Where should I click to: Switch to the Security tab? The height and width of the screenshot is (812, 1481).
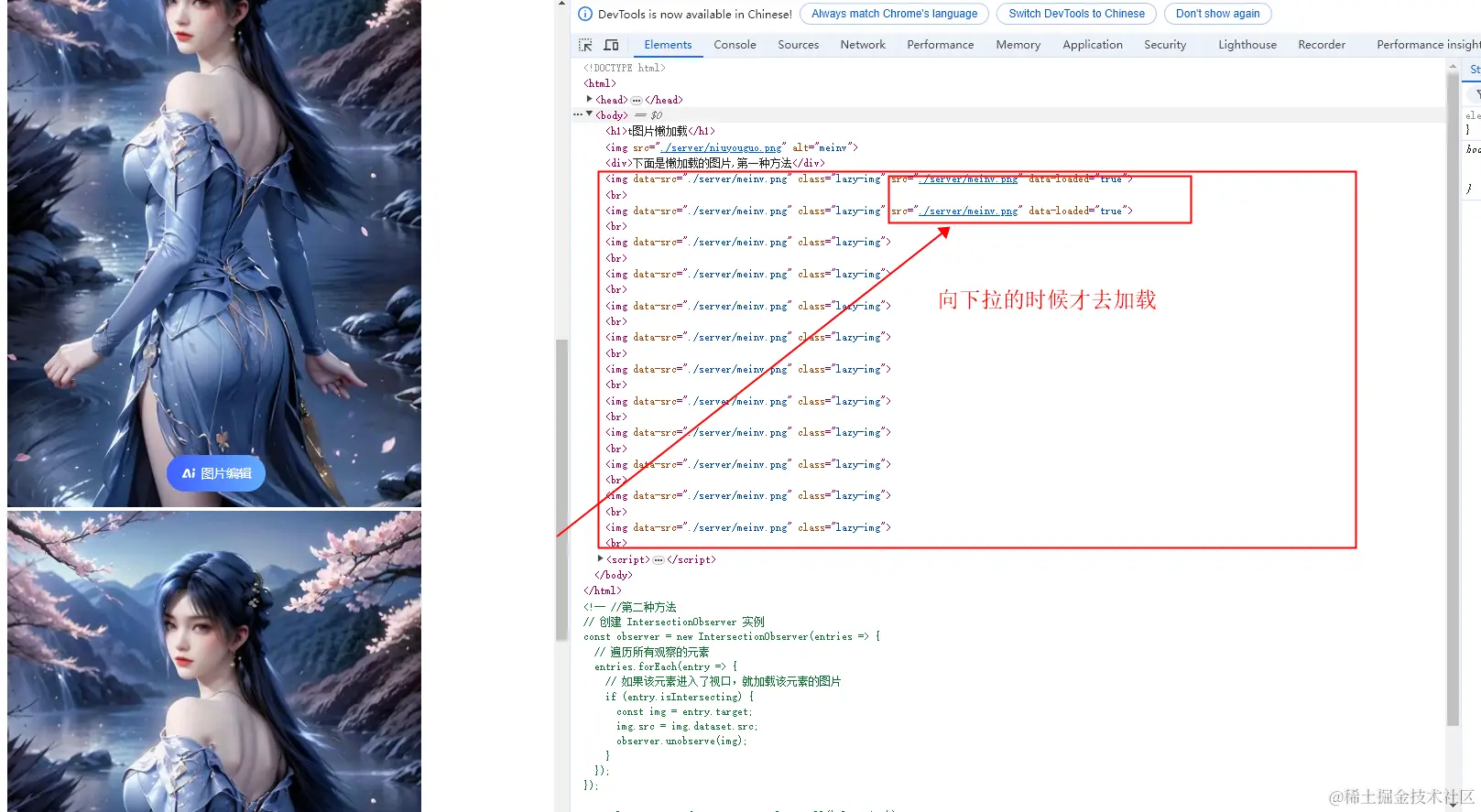[1164, 45]
